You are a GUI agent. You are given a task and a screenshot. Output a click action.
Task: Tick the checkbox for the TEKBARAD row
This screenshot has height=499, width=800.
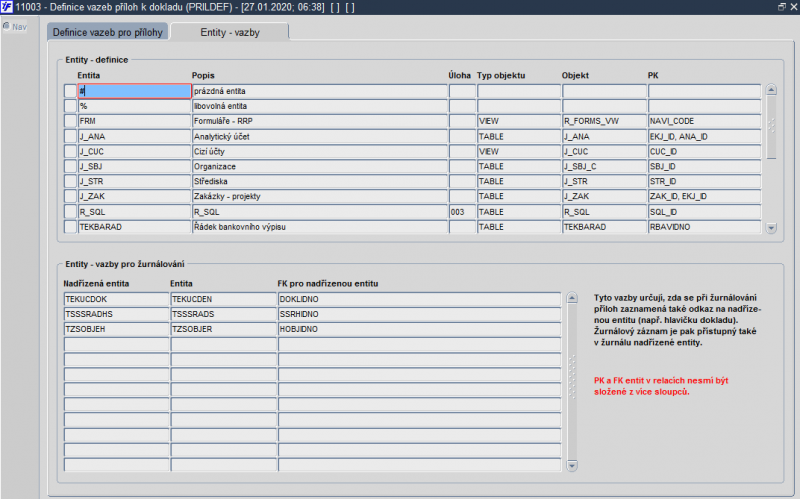[x=70, y=227]
